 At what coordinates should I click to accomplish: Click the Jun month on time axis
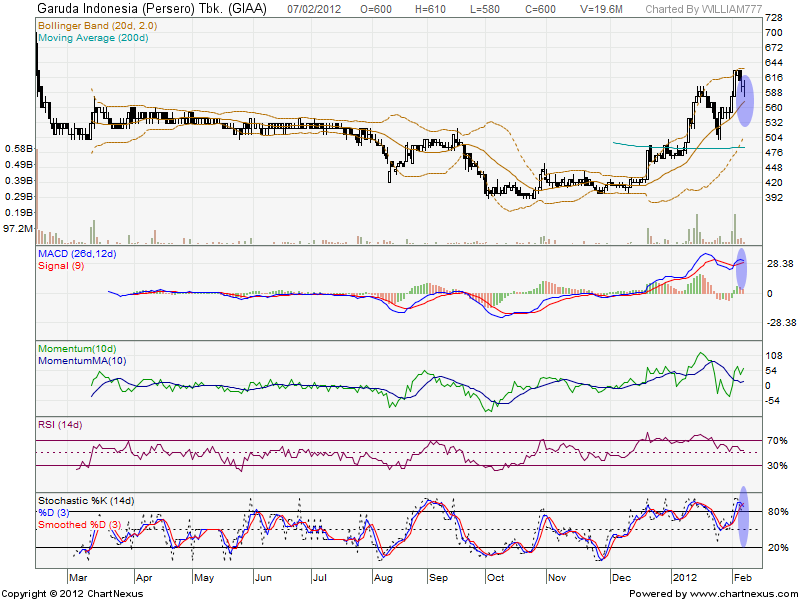[263, 578]
